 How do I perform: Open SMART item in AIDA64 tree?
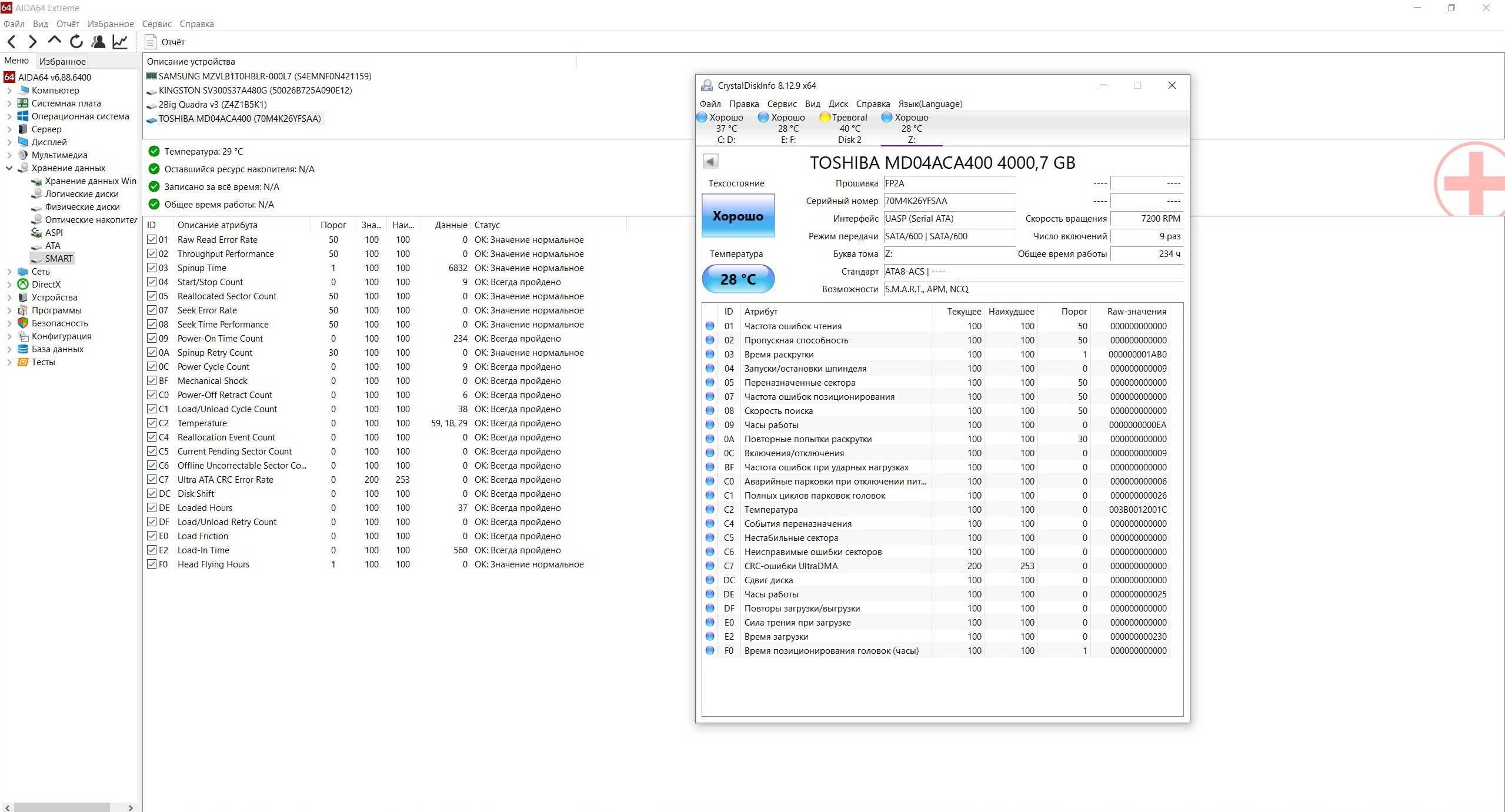(53, 259)
